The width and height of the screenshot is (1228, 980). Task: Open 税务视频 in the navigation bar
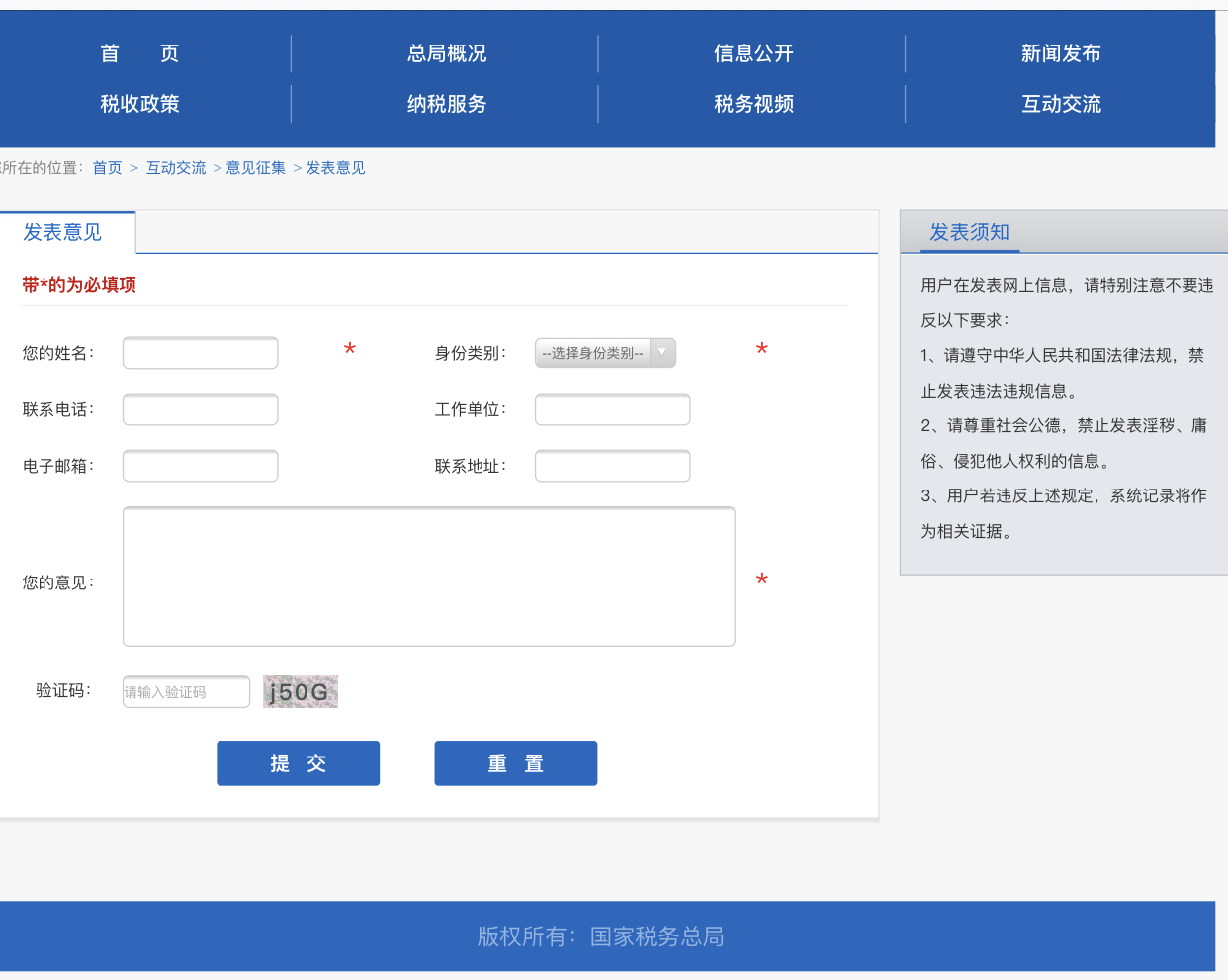[753, 104]
